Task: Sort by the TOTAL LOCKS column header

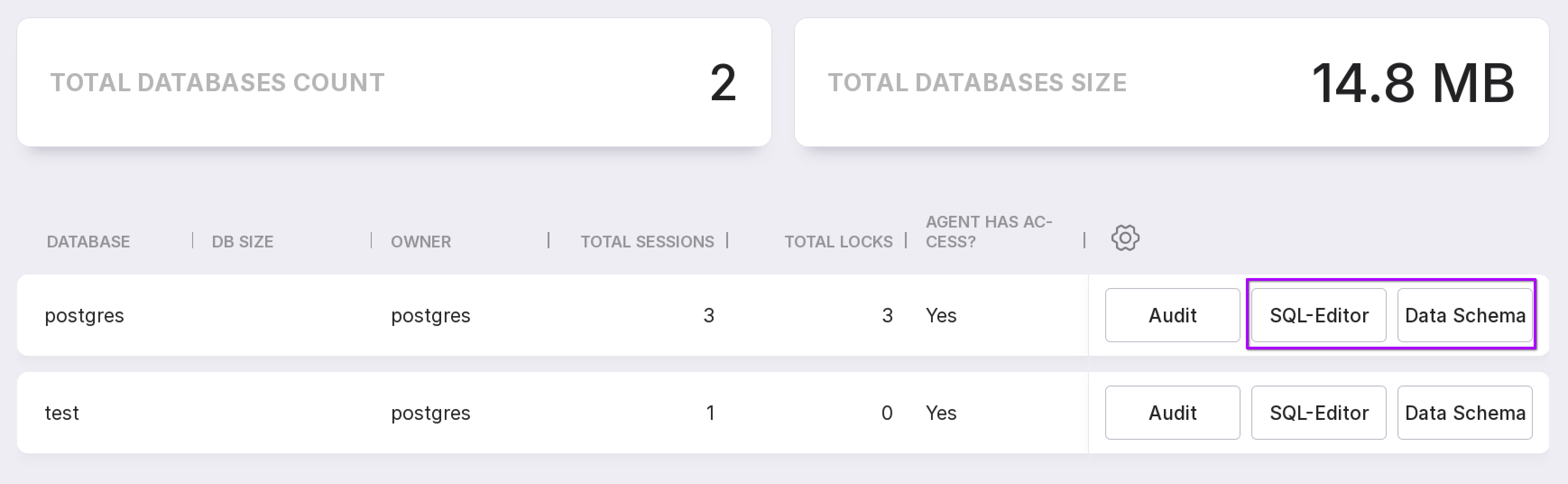Action: point(838,242)
